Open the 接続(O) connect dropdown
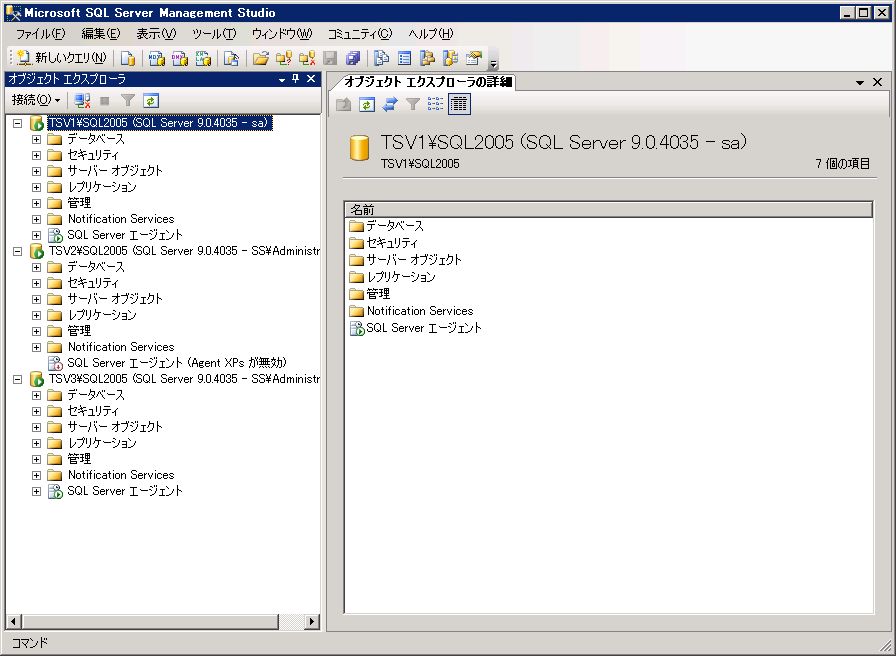The image size is (896, 656). click(x=36, y=101)
